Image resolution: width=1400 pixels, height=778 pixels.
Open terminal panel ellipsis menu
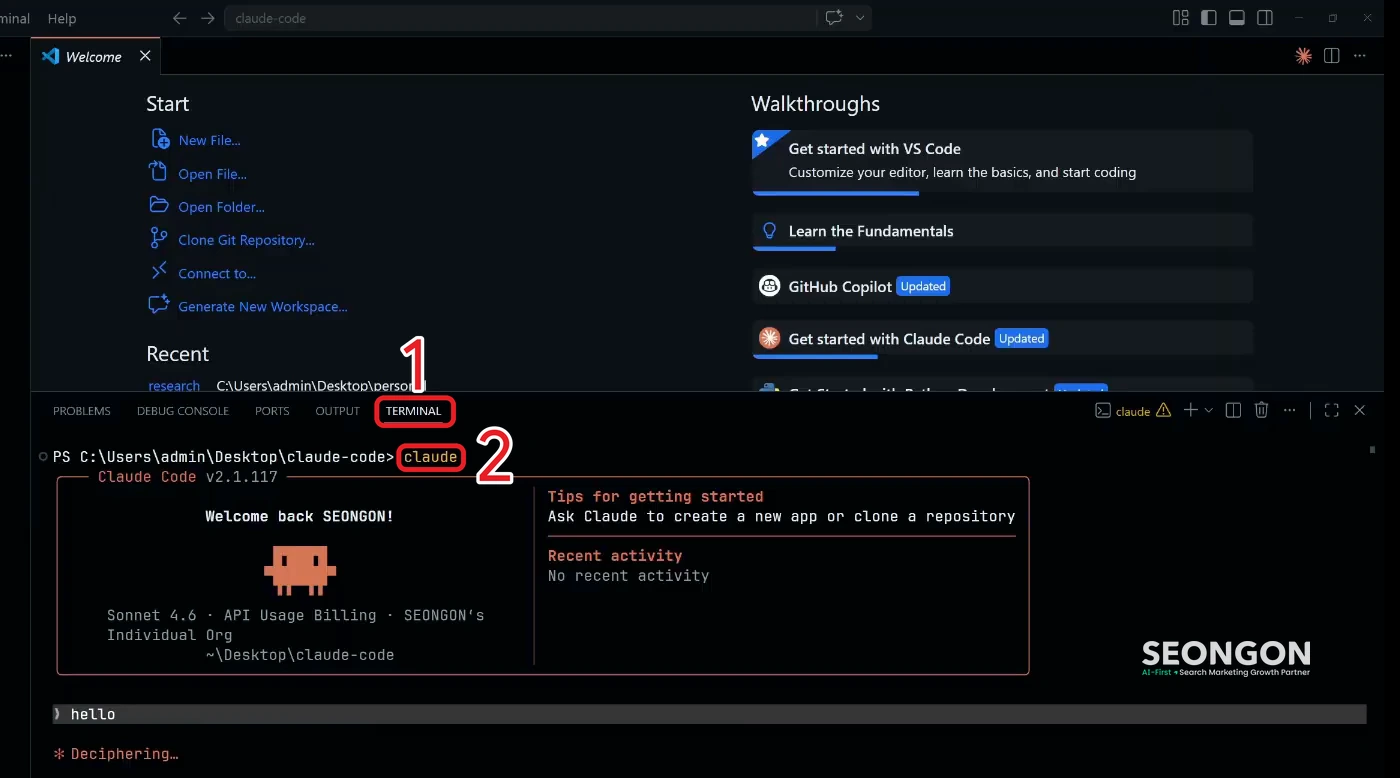click(x=1290, y=410)
